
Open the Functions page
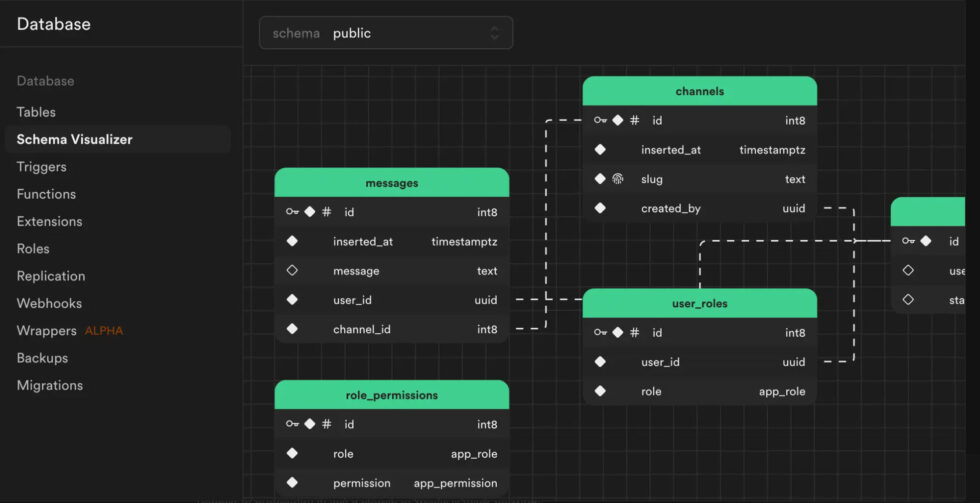point(46,194)
